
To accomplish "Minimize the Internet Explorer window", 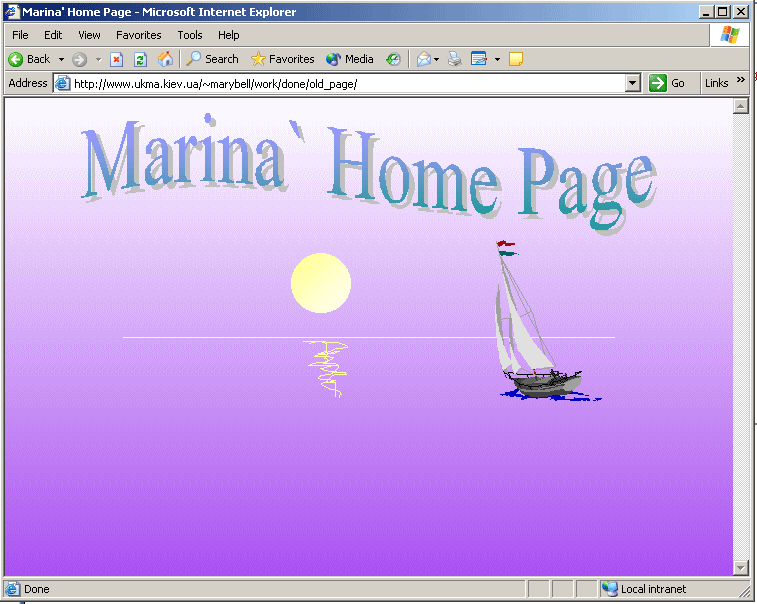I will pyautogui.click(x=706, y=12).
